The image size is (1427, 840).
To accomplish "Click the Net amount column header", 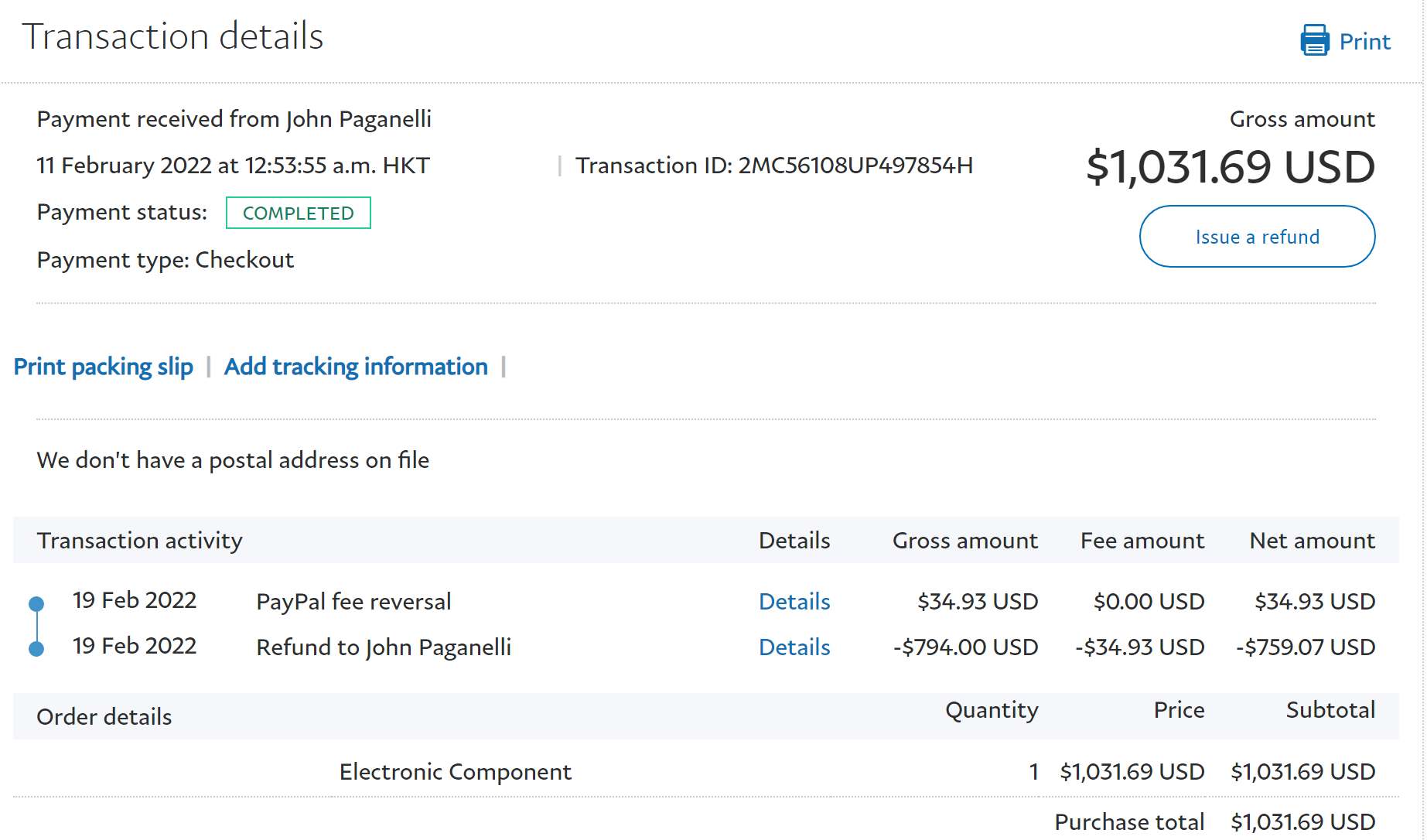I will tap(1312, 541).
